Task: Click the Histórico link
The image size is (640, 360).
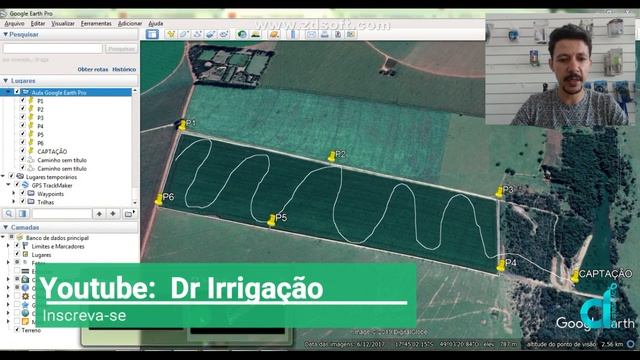Action: [124, 69]
